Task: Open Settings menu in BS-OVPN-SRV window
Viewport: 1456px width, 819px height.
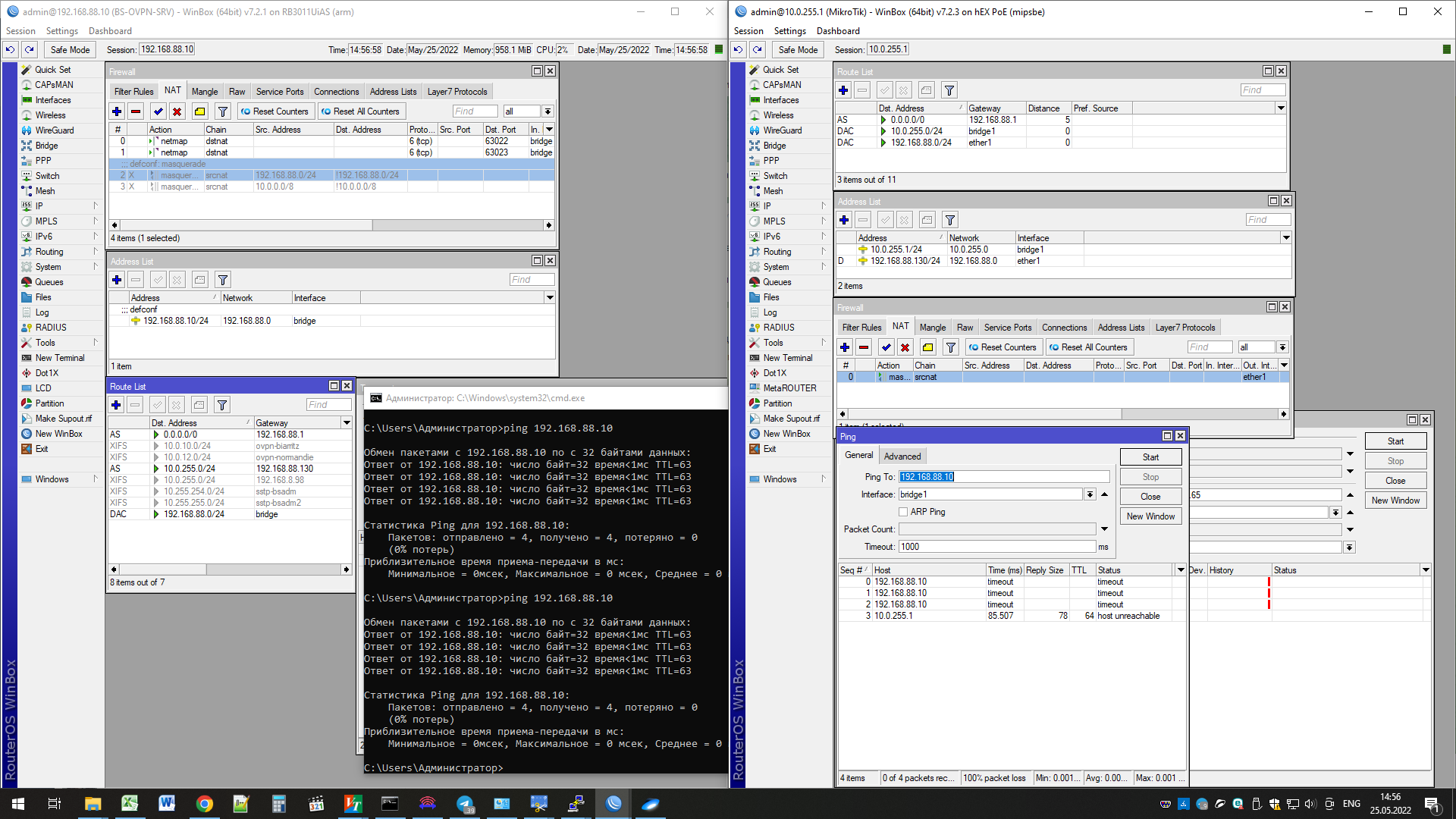Action: (62, 31)
